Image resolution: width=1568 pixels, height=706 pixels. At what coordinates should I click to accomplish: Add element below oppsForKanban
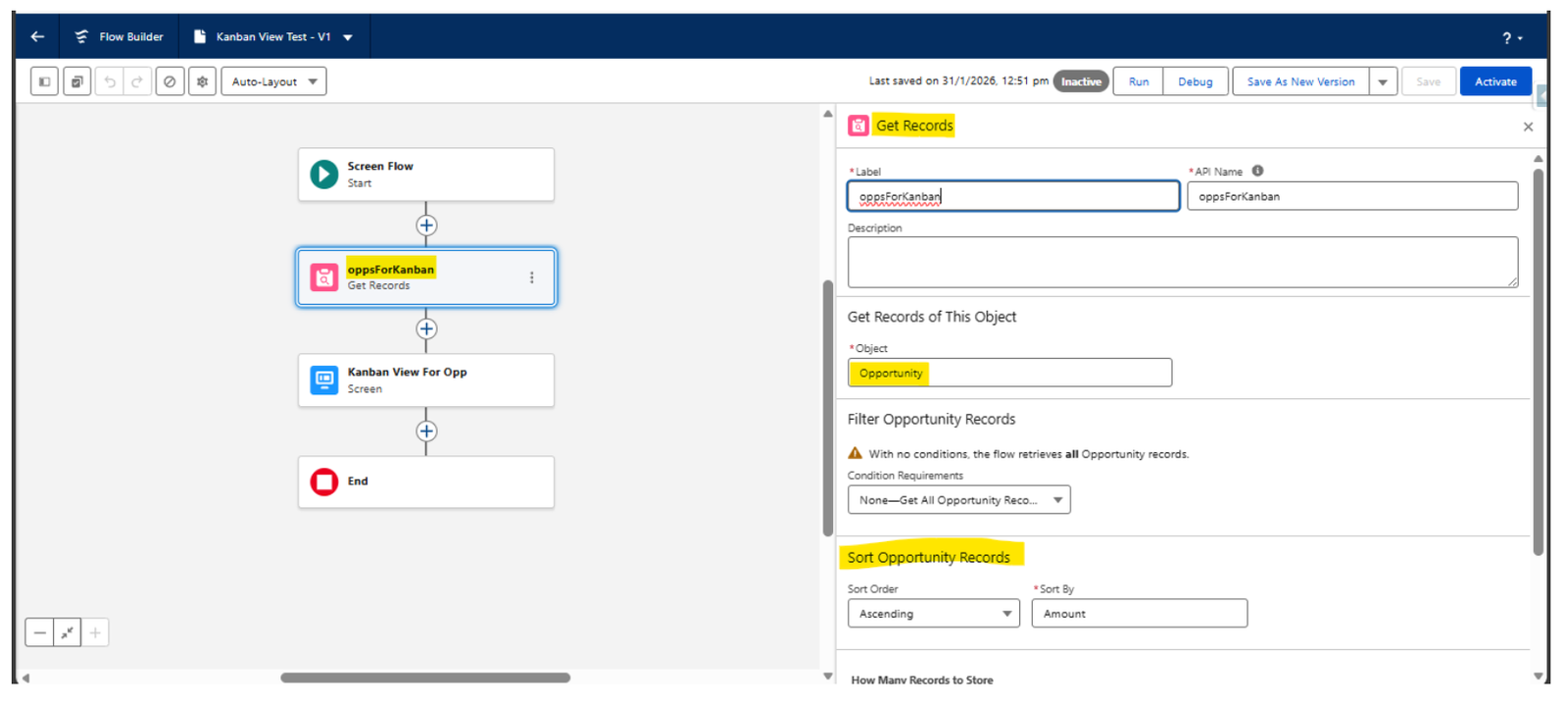[x=426, y=328]
